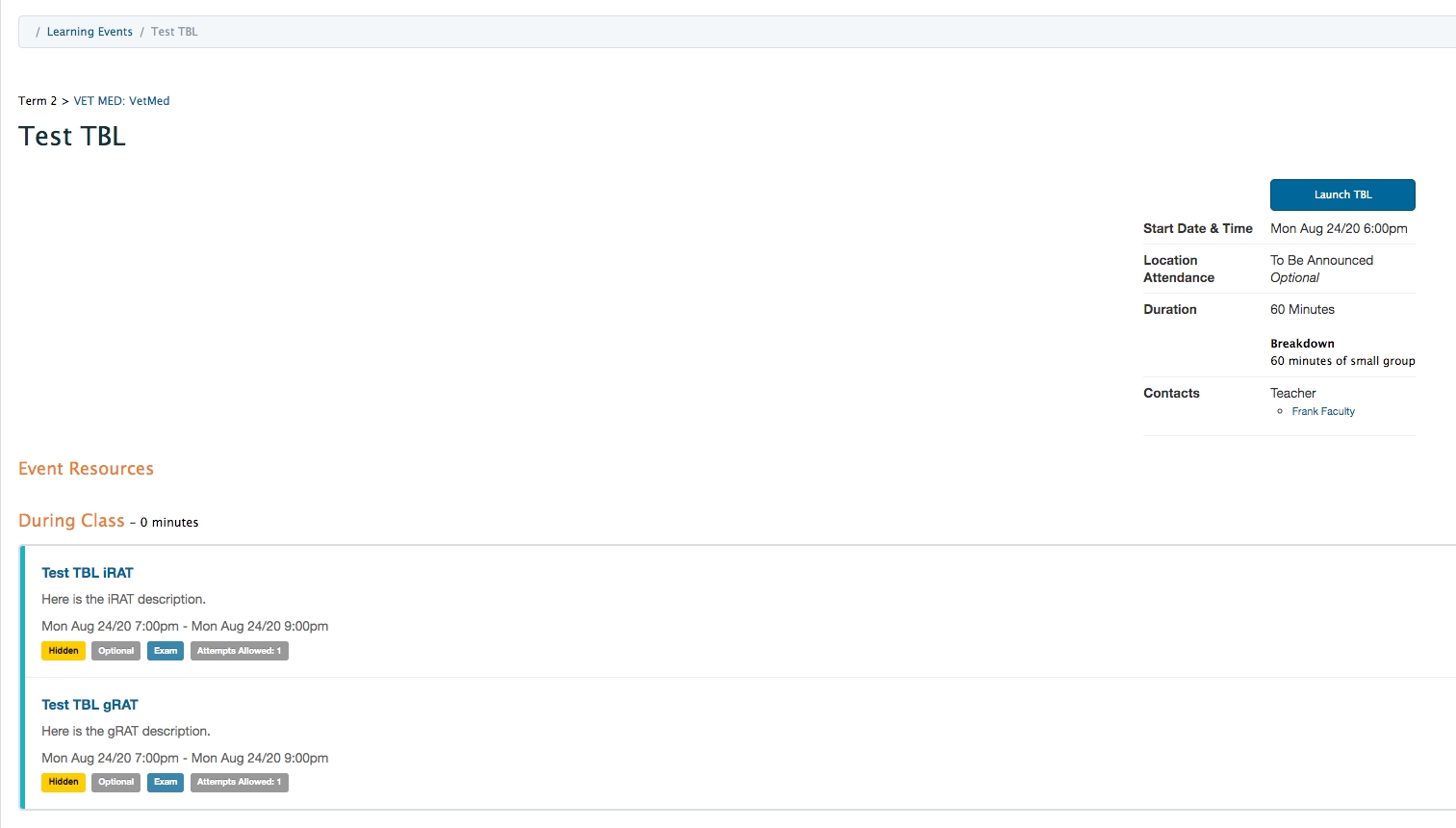Click the Launch TBL button
Screen dimensions: 1456x828
point(1341,194)
